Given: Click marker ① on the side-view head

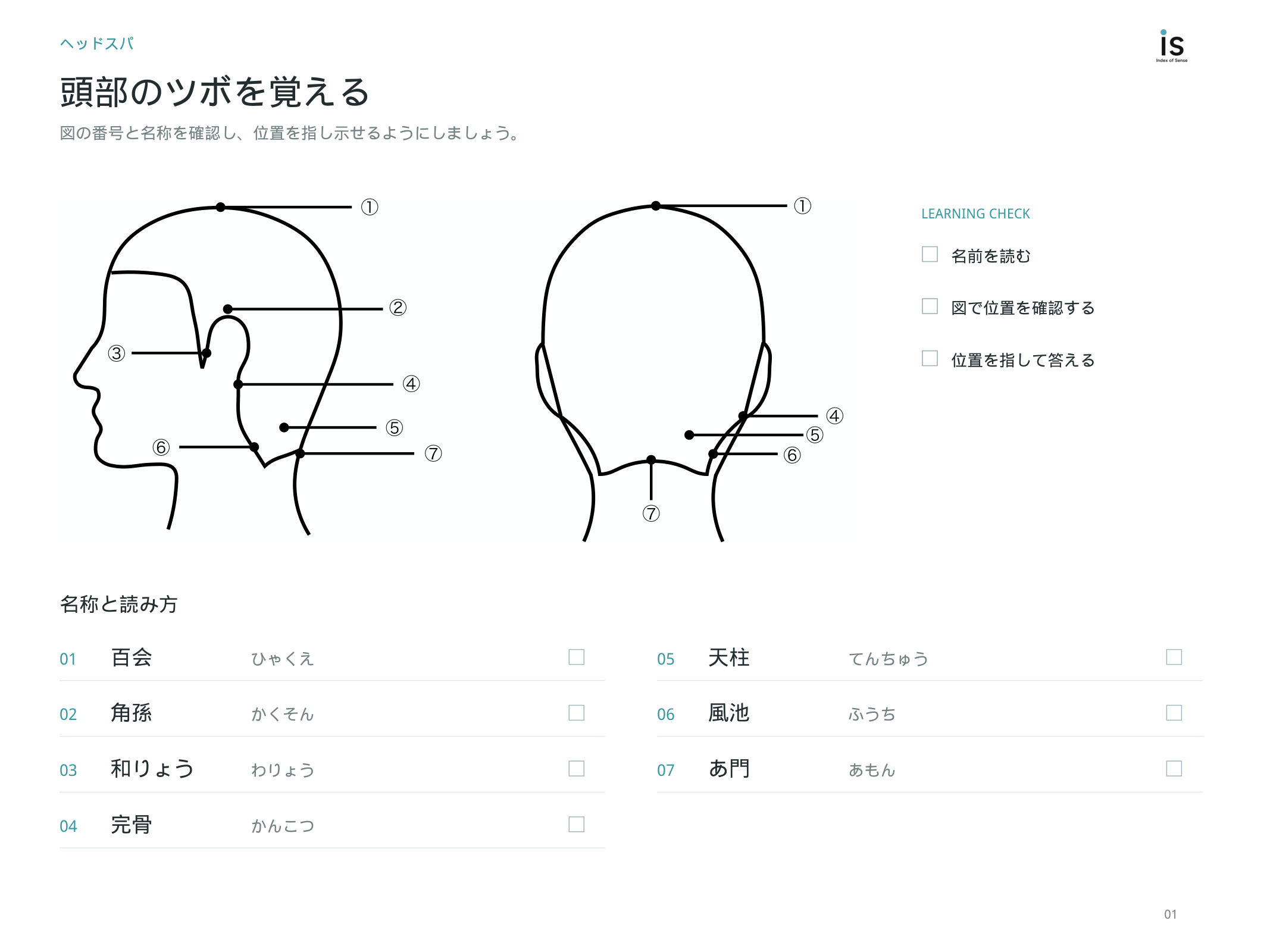Looking at the screenshot, I should point(370,207).
